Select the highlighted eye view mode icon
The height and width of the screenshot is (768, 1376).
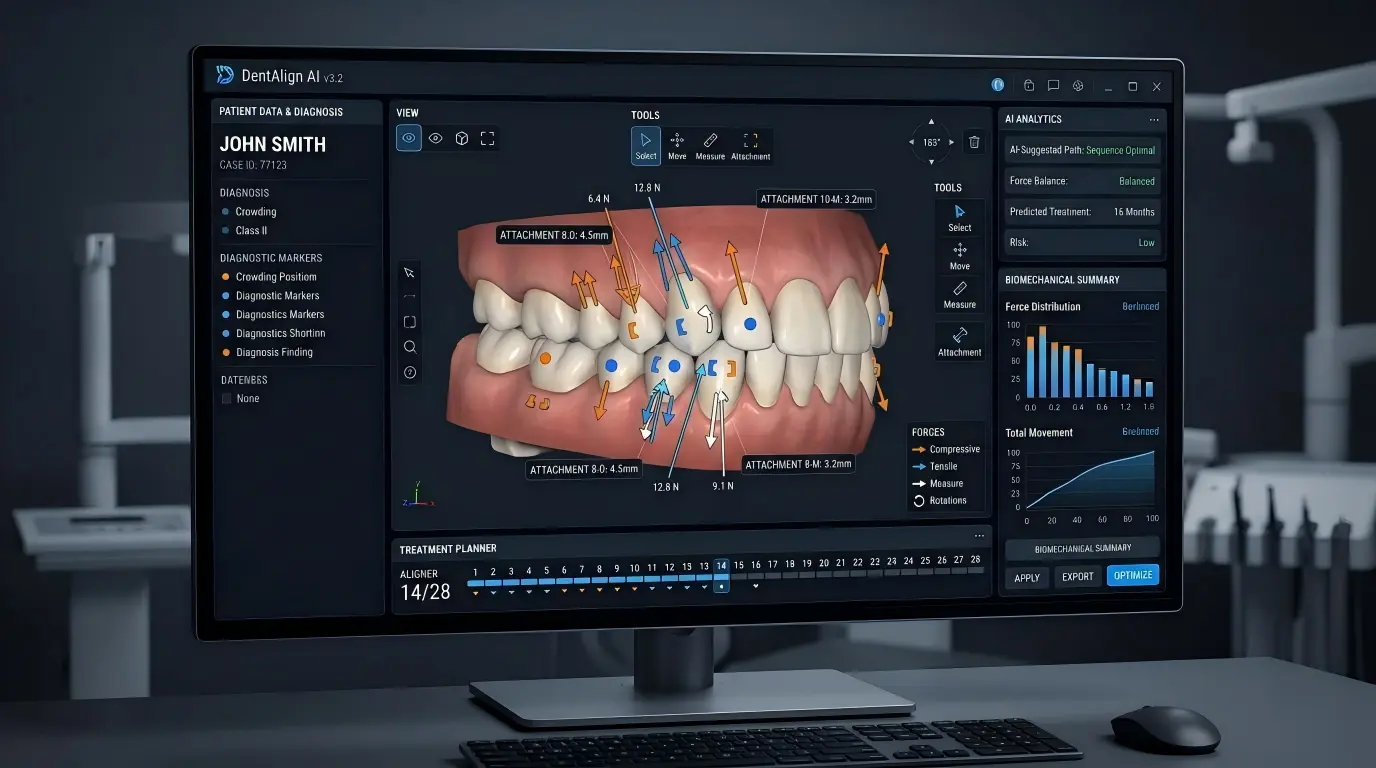409,138
